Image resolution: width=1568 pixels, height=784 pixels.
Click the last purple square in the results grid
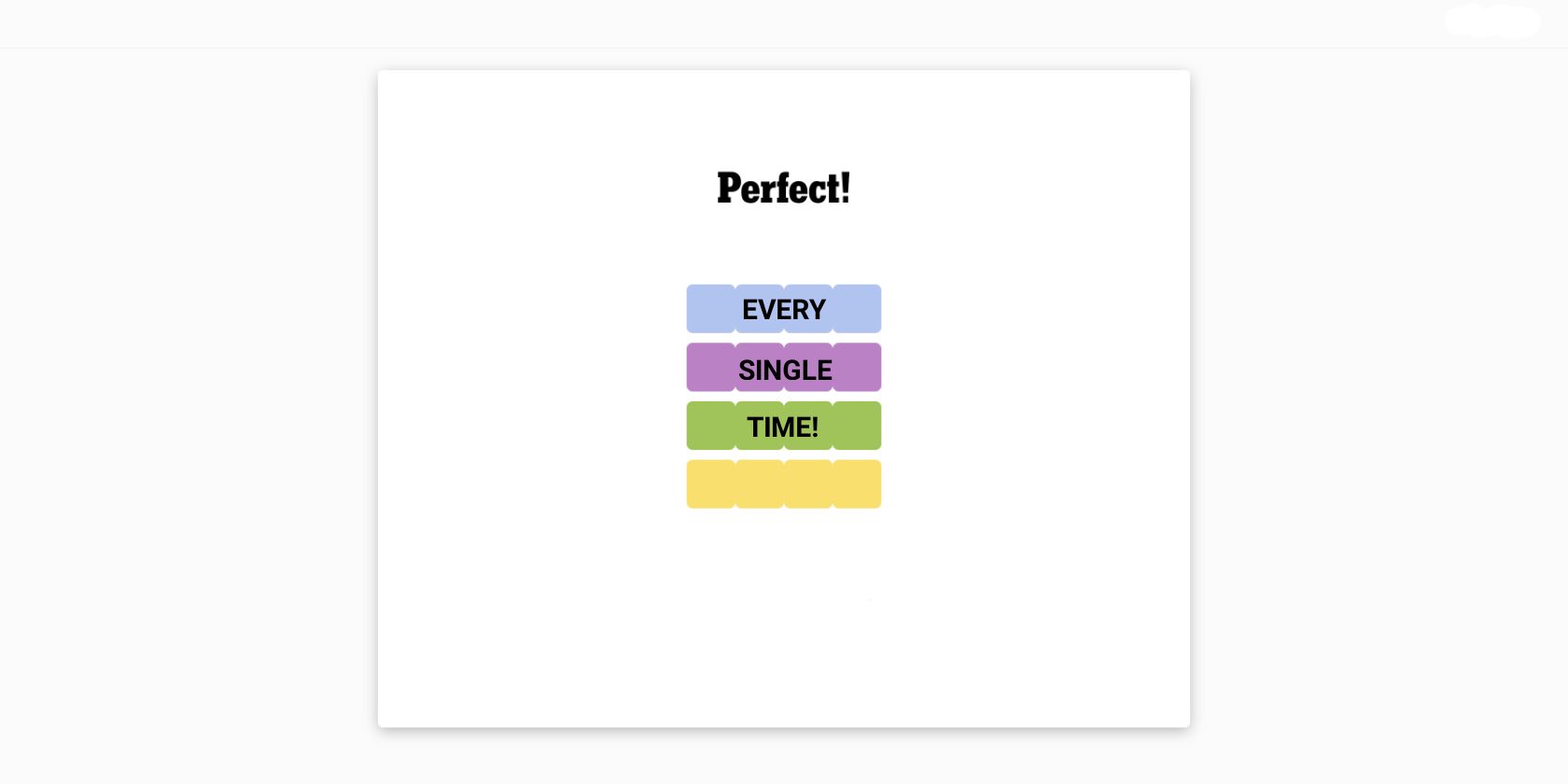tap(857, 367)
